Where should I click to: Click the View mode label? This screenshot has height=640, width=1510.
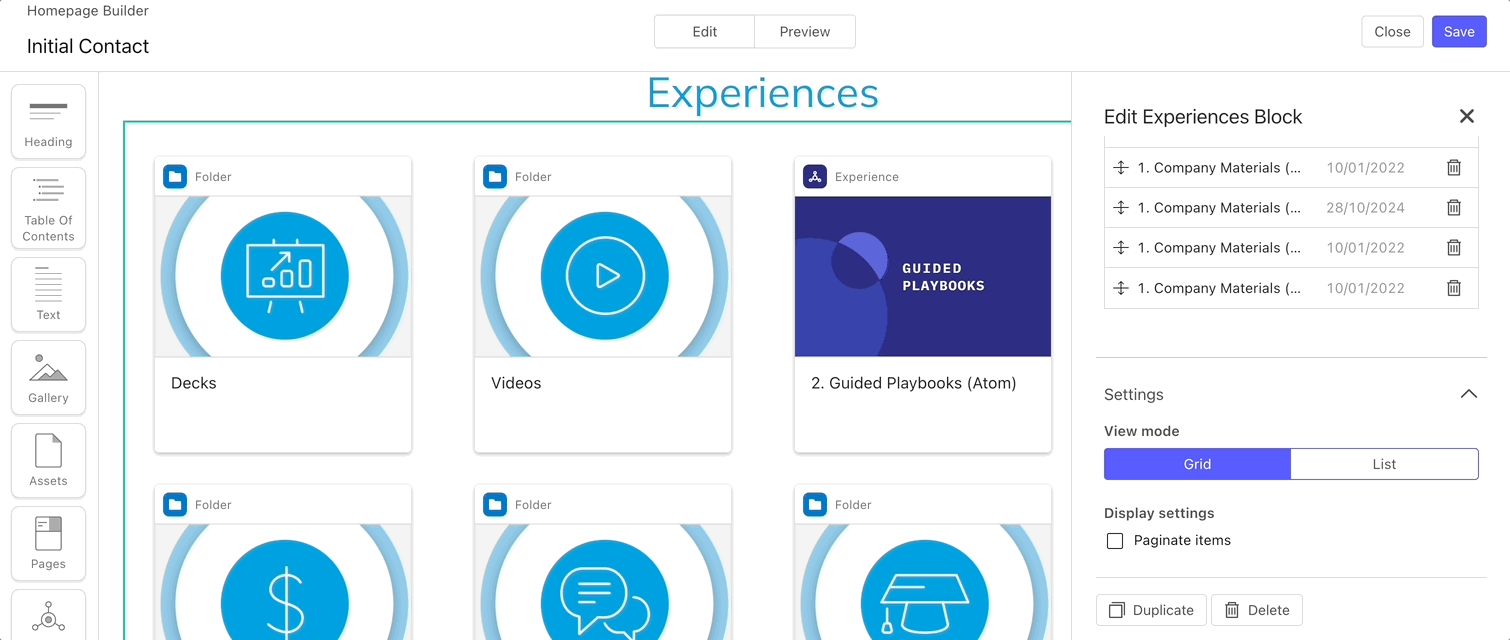[x=1142, y=431]
